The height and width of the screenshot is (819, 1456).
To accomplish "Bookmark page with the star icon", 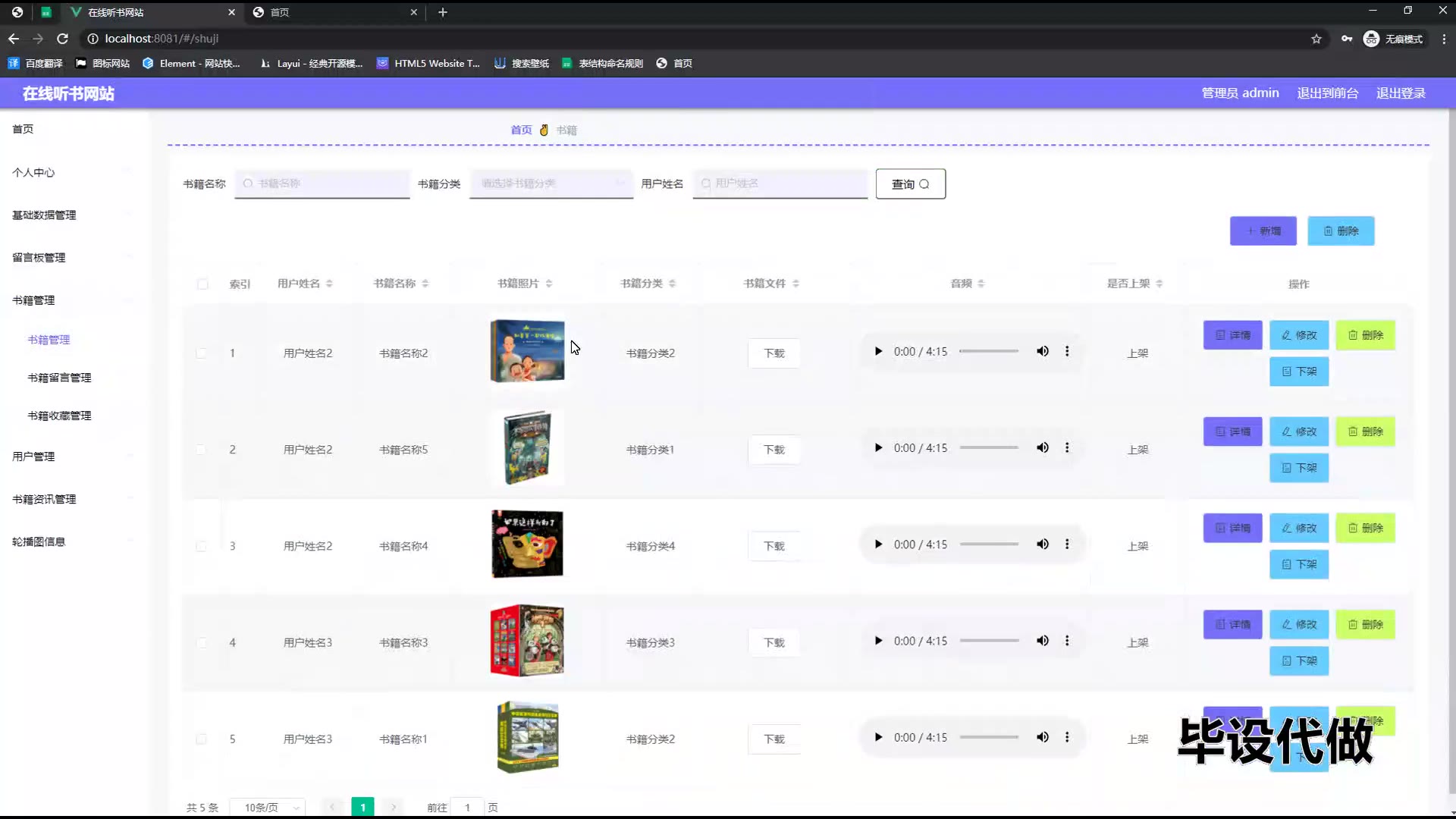I will [1316, 39].
